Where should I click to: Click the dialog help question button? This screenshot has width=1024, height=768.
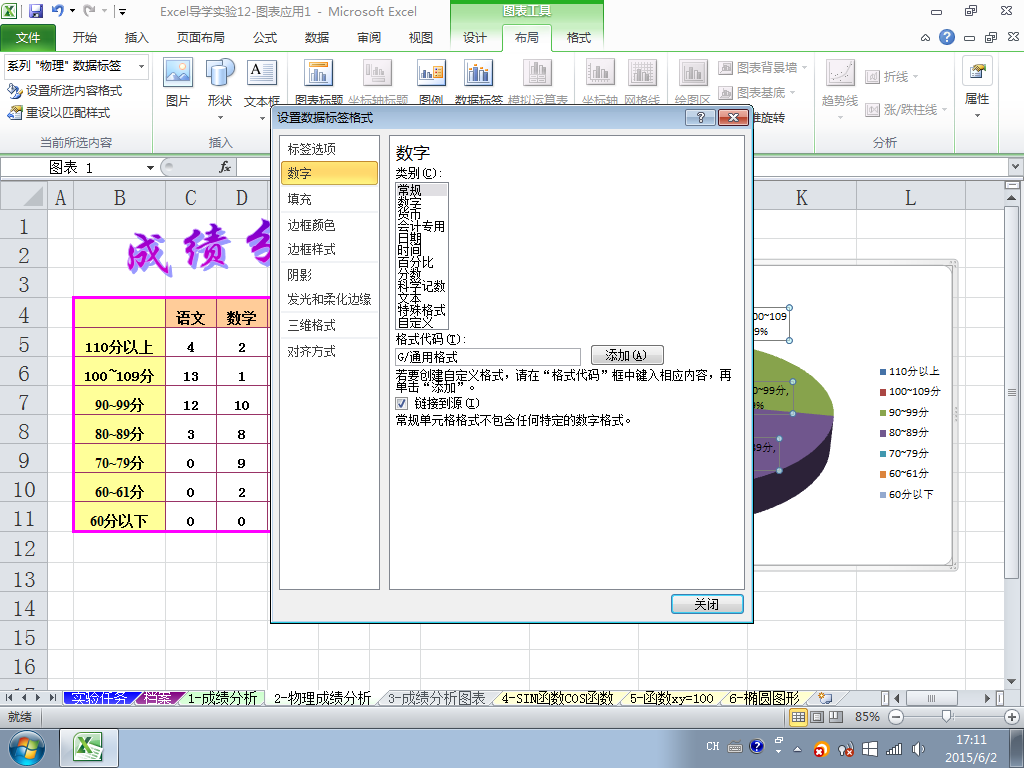coord(700,118)
